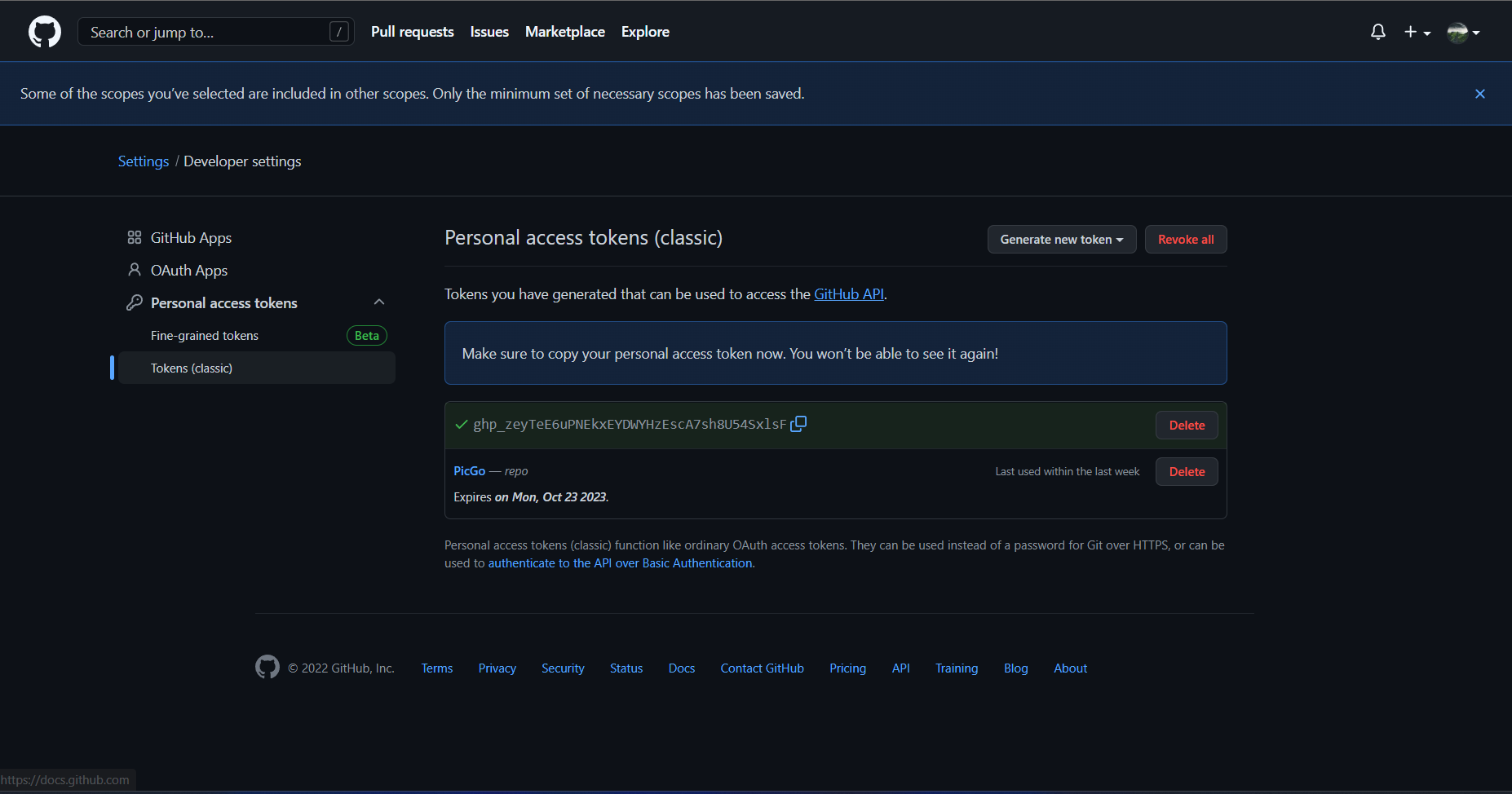
Task: Open Terms footer link
Action: tap(437, 668)
